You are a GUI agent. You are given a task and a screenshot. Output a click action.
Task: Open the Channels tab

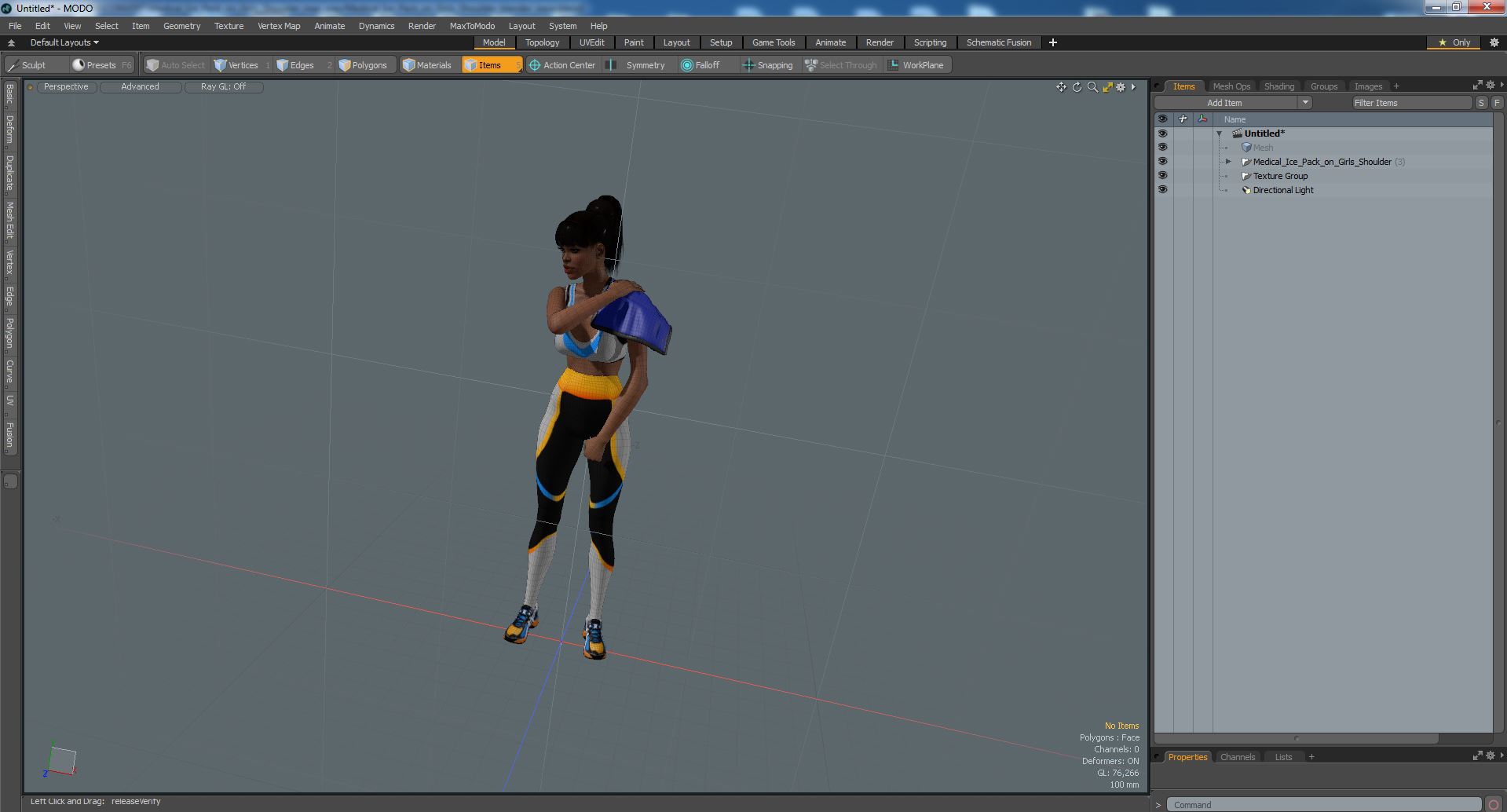click(x=1238, y=757)
